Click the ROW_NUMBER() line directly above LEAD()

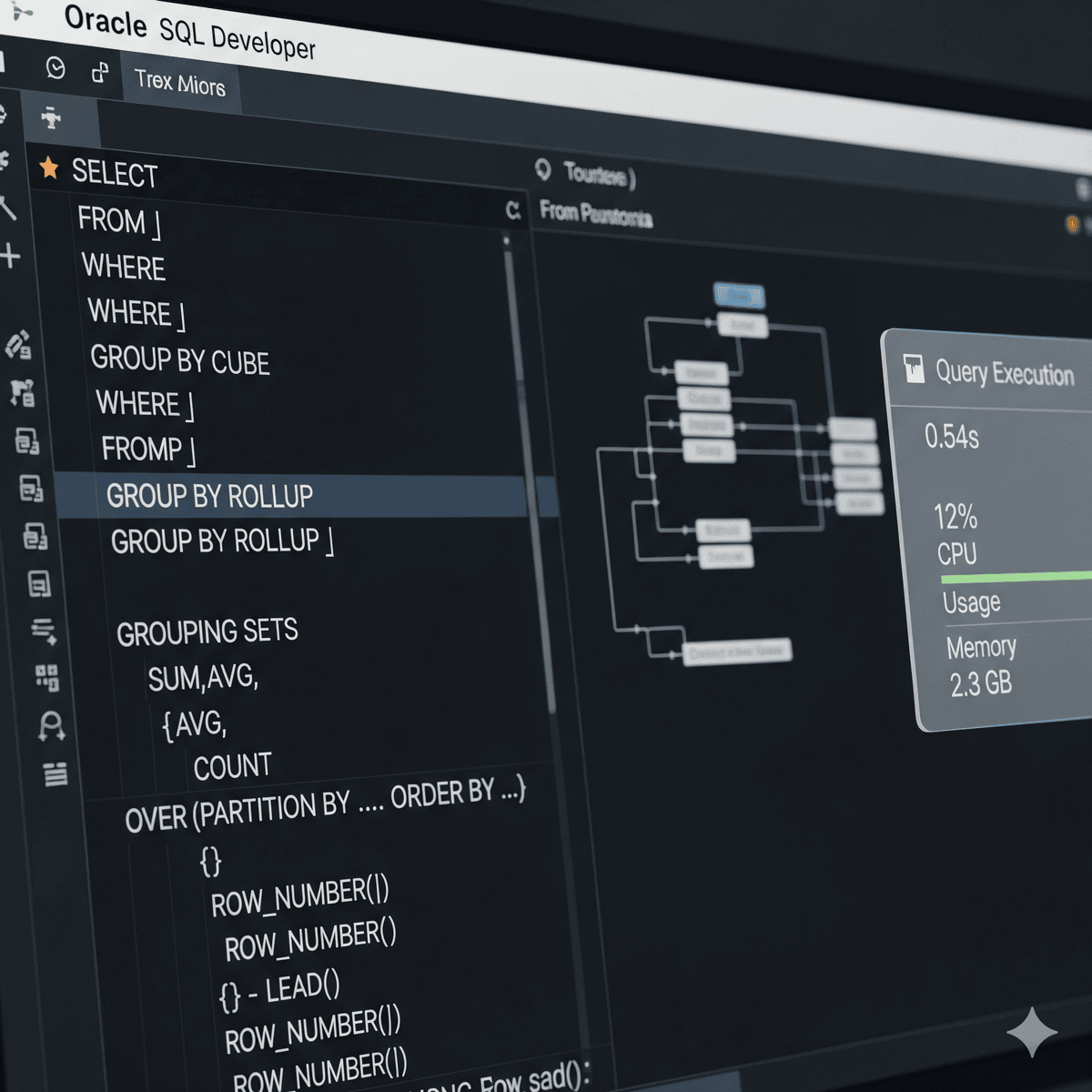(x=310, y=942)
